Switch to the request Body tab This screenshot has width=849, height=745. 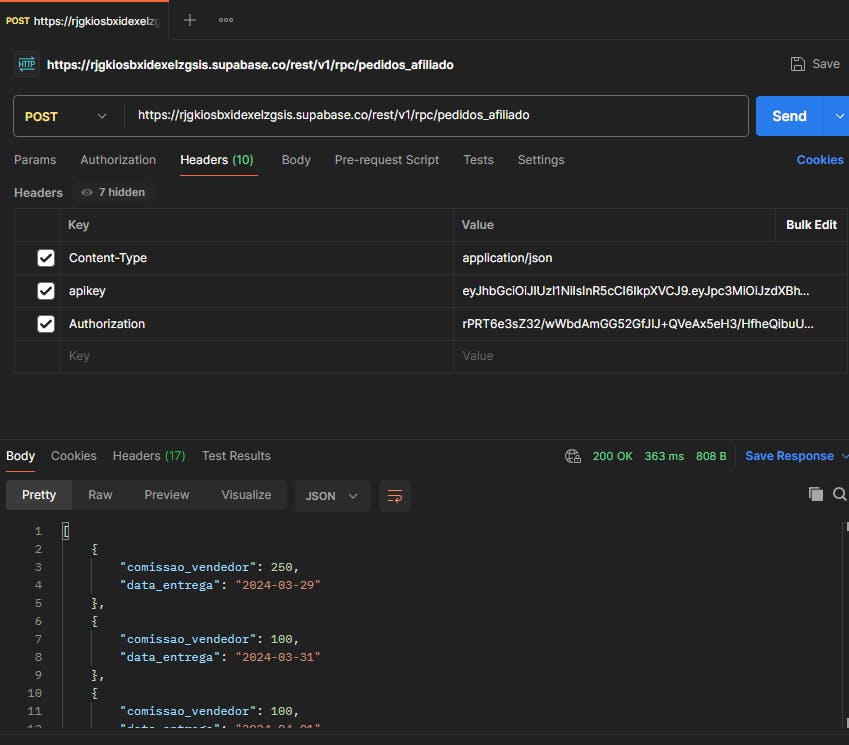click(296, 160)
